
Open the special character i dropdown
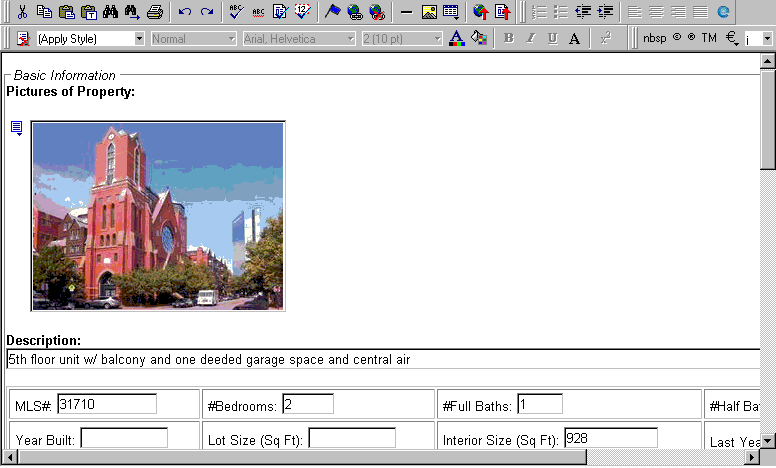(768, 39)
